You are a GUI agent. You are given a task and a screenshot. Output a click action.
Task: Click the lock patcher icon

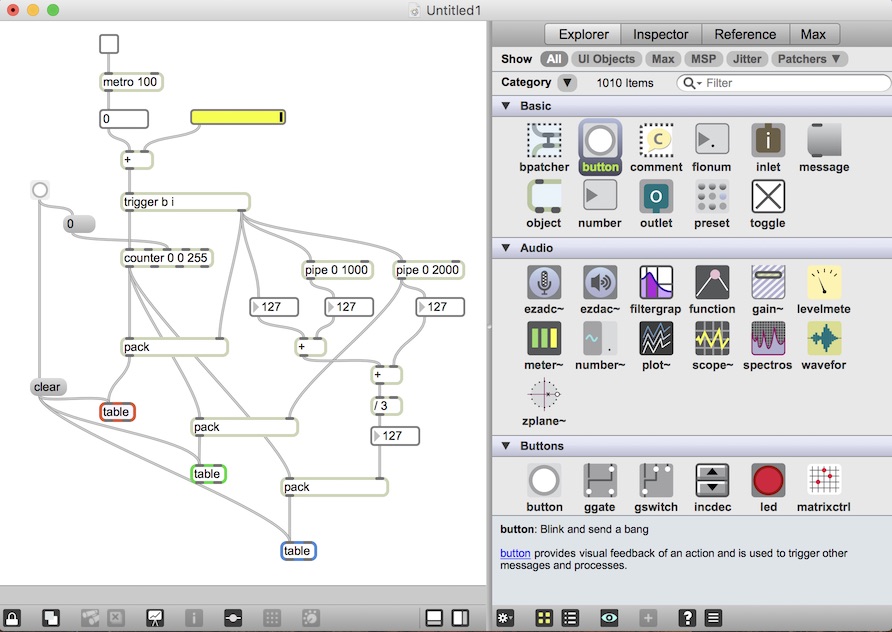pyautogui.click(x=13, y=617)
